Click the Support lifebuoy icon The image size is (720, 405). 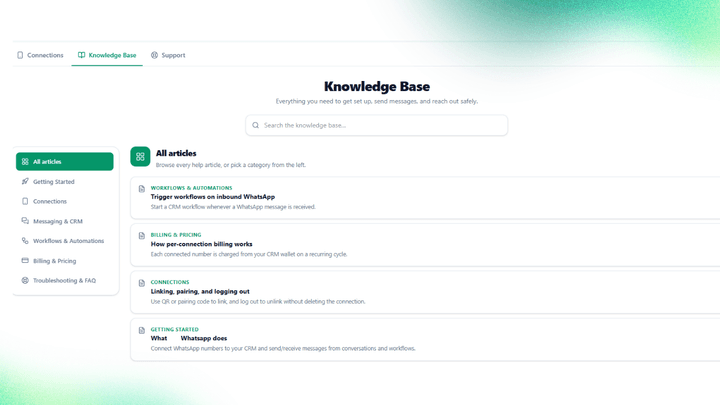[x=154, y=55]
